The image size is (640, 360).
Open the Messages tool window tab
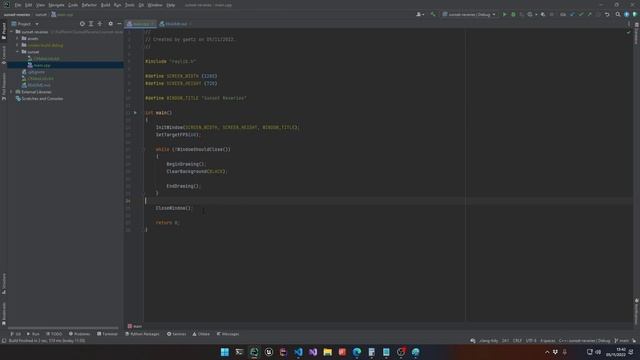pyautogui.click(x=228, y=334)
